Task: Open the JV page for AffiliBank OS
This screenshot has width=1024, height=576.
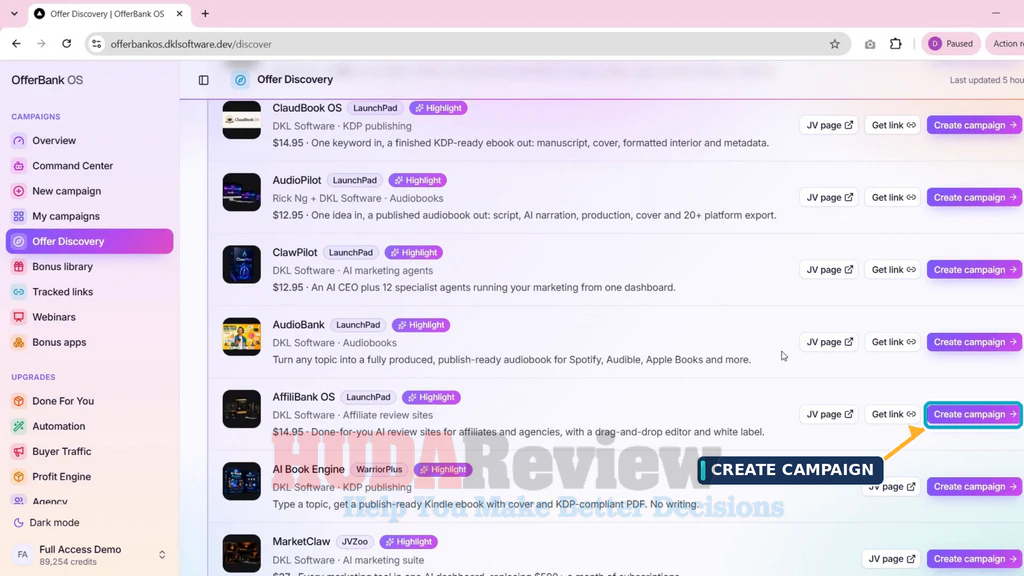Action: point(829,414)
